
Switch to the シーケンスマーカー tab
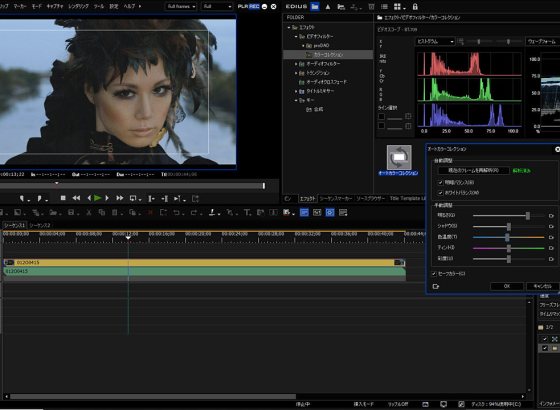[x=336, y=198]
